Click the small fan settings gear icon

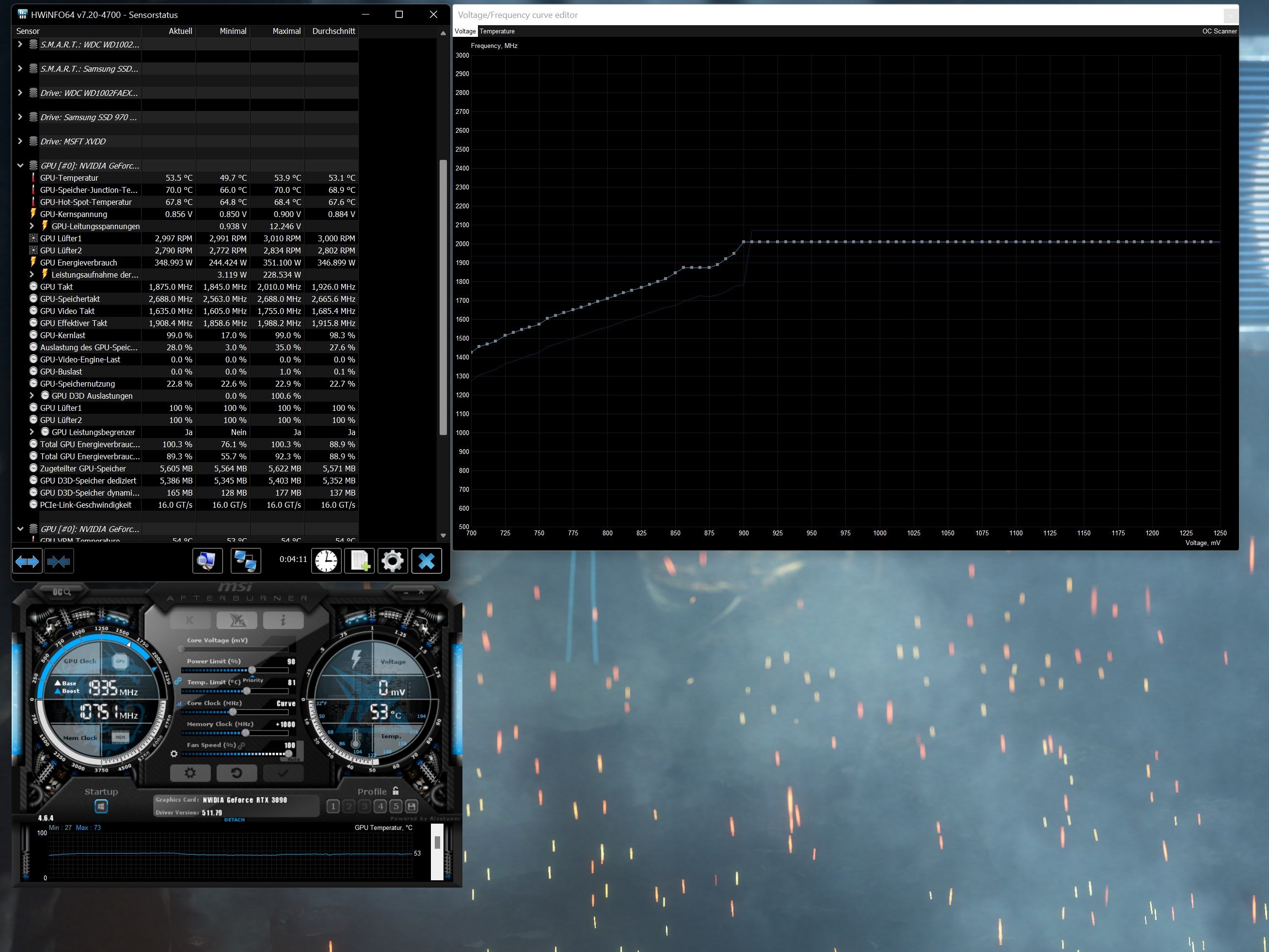coord(174,753)
